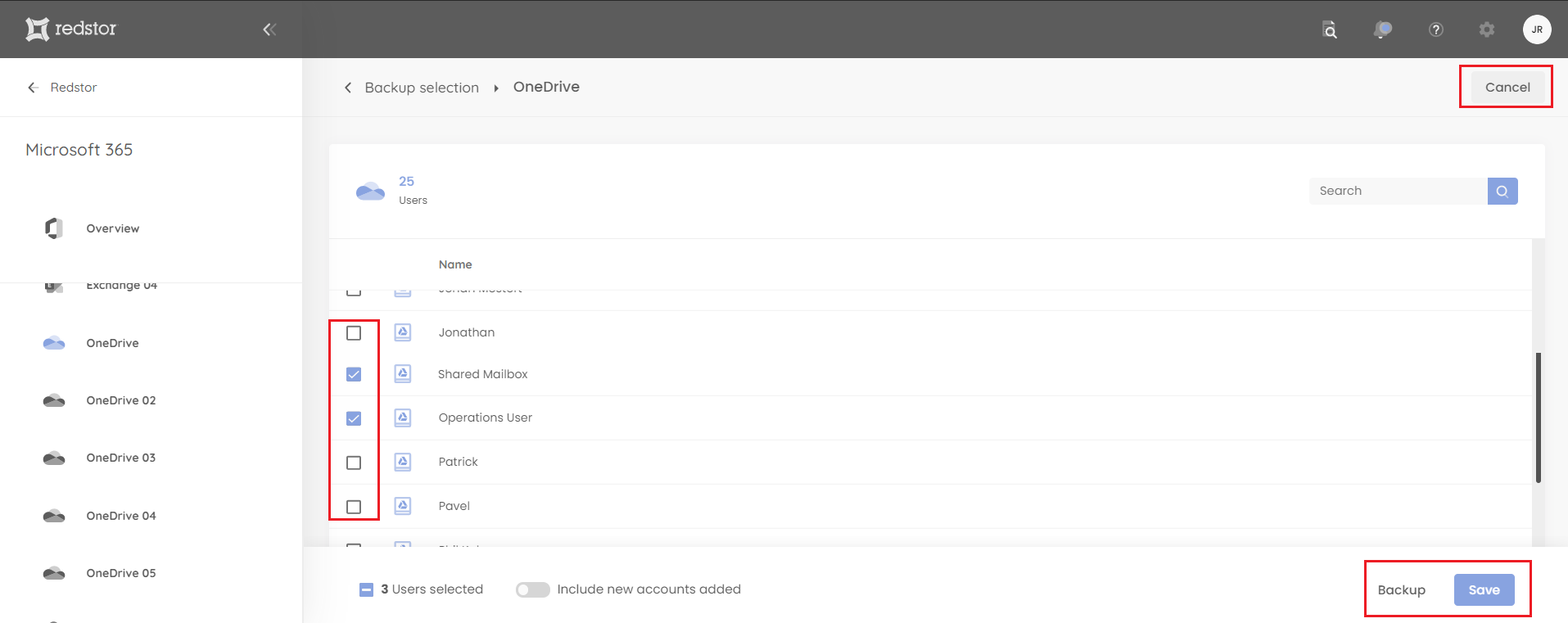The image size is (1568, 623).
Task: Click the OneDrive 03 cloud icon
Action: [54, 458]
